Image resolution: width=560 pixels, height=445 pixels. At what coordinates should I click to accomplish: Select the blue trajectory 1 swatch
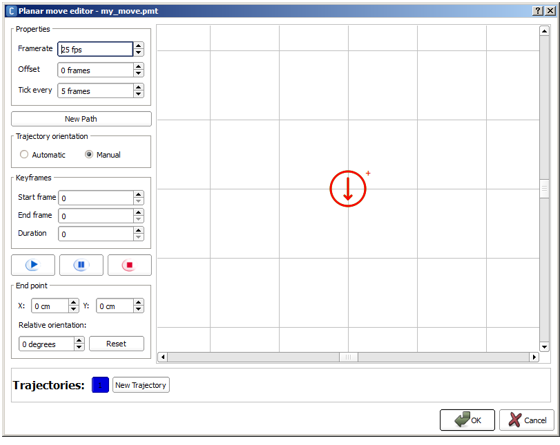click(100, 385)
